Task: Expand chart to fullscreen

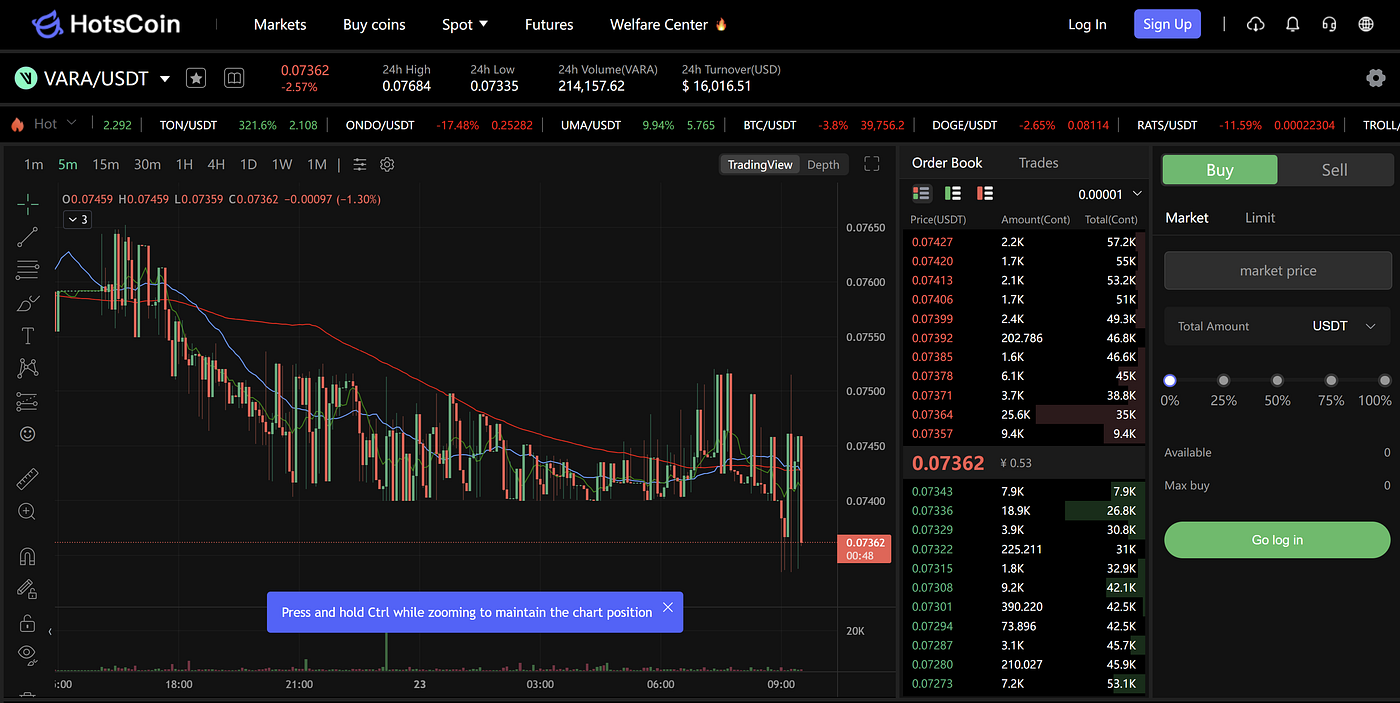Action: [x=871, y=164]
